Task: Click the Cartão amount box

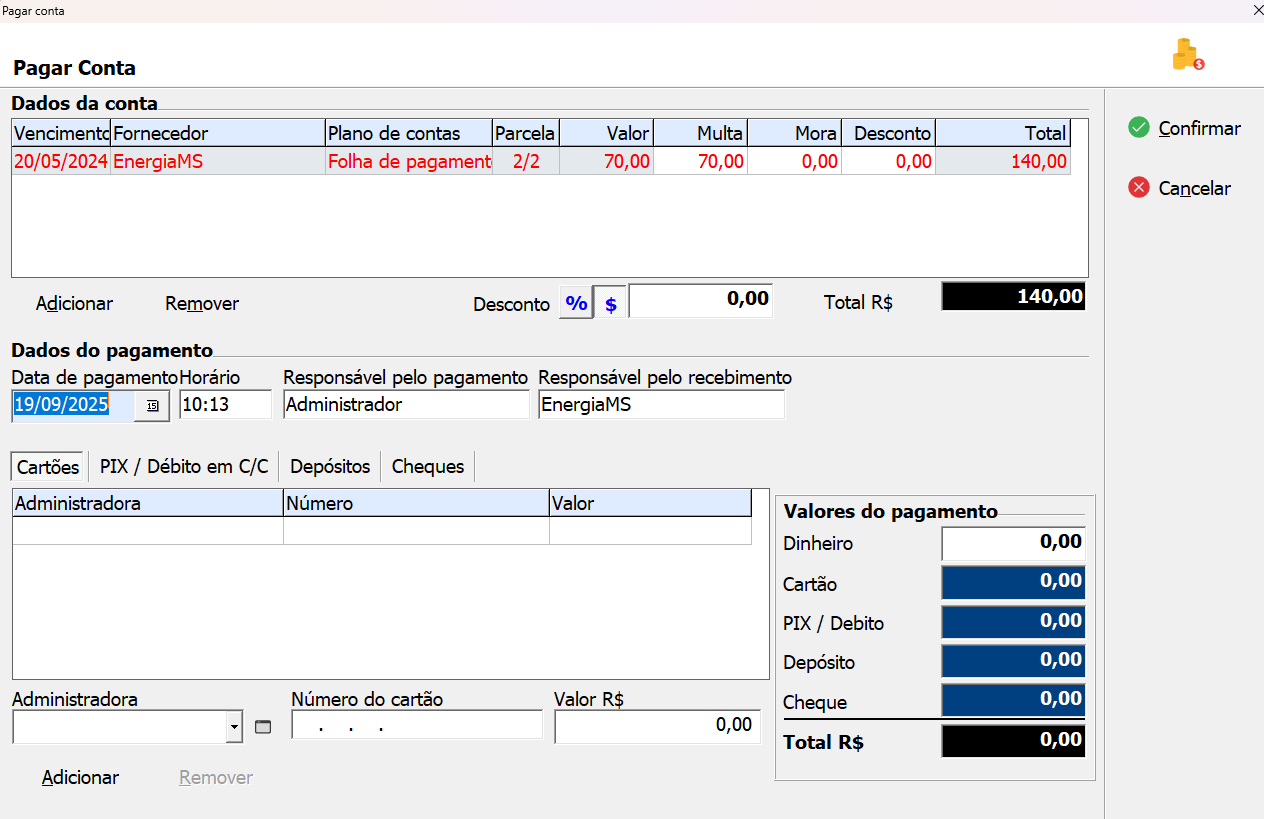Action: [1013, 582]
